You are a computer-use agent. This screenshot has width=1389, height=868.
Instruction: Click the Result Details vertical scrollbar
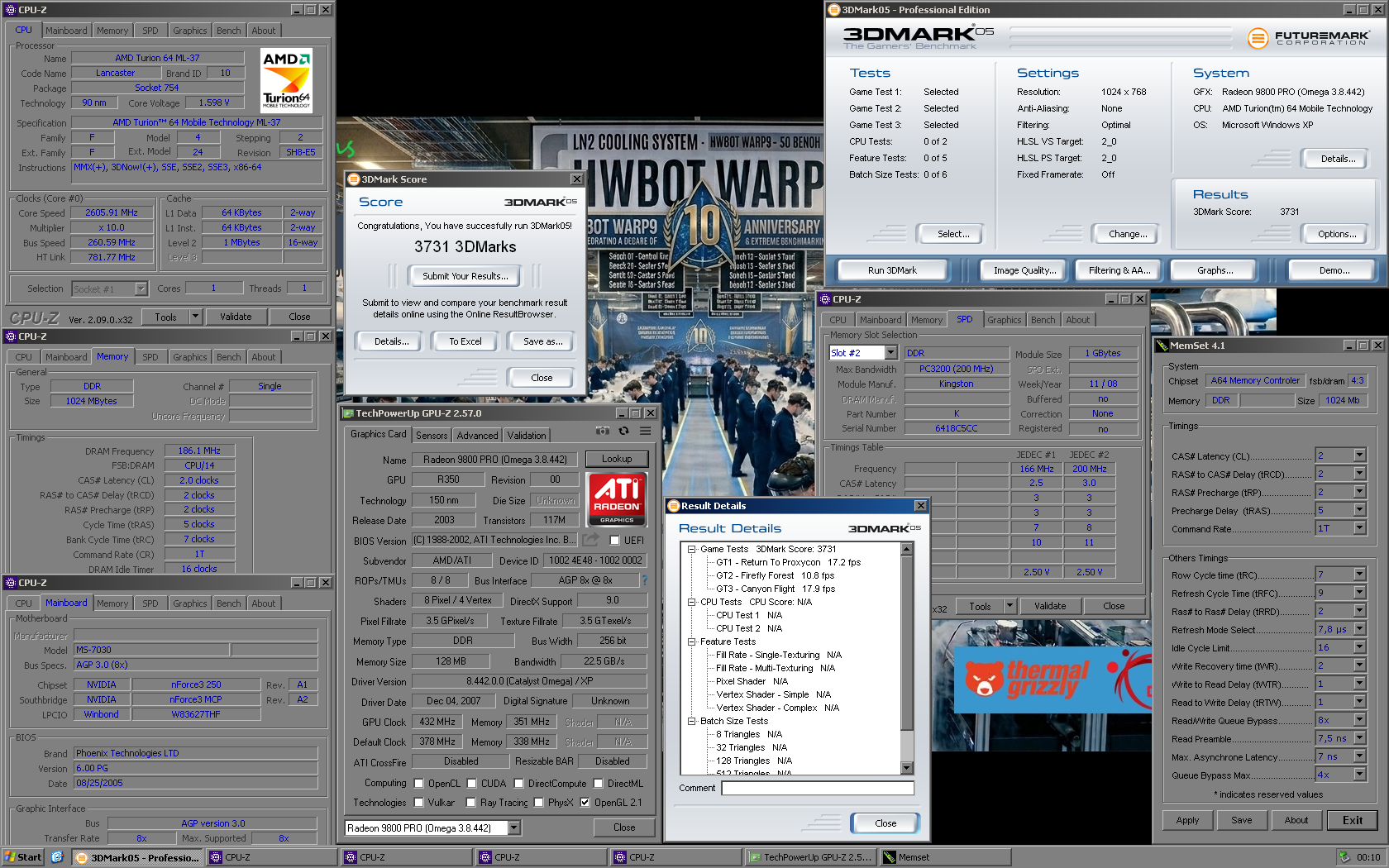907,659
